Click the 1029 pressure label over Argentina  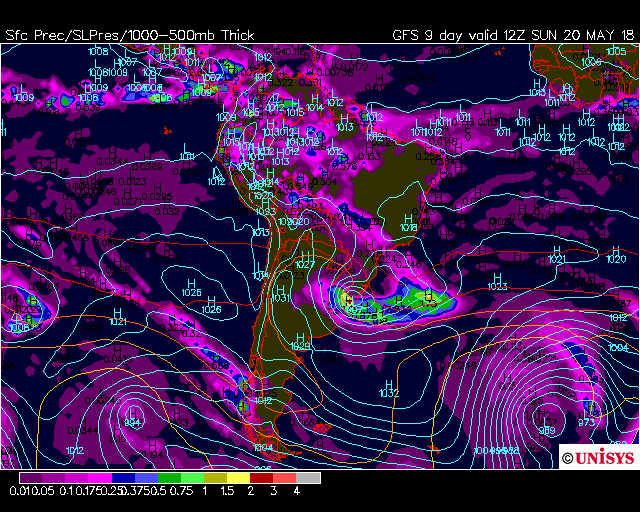pyautogui.click(x=300, y=346)
